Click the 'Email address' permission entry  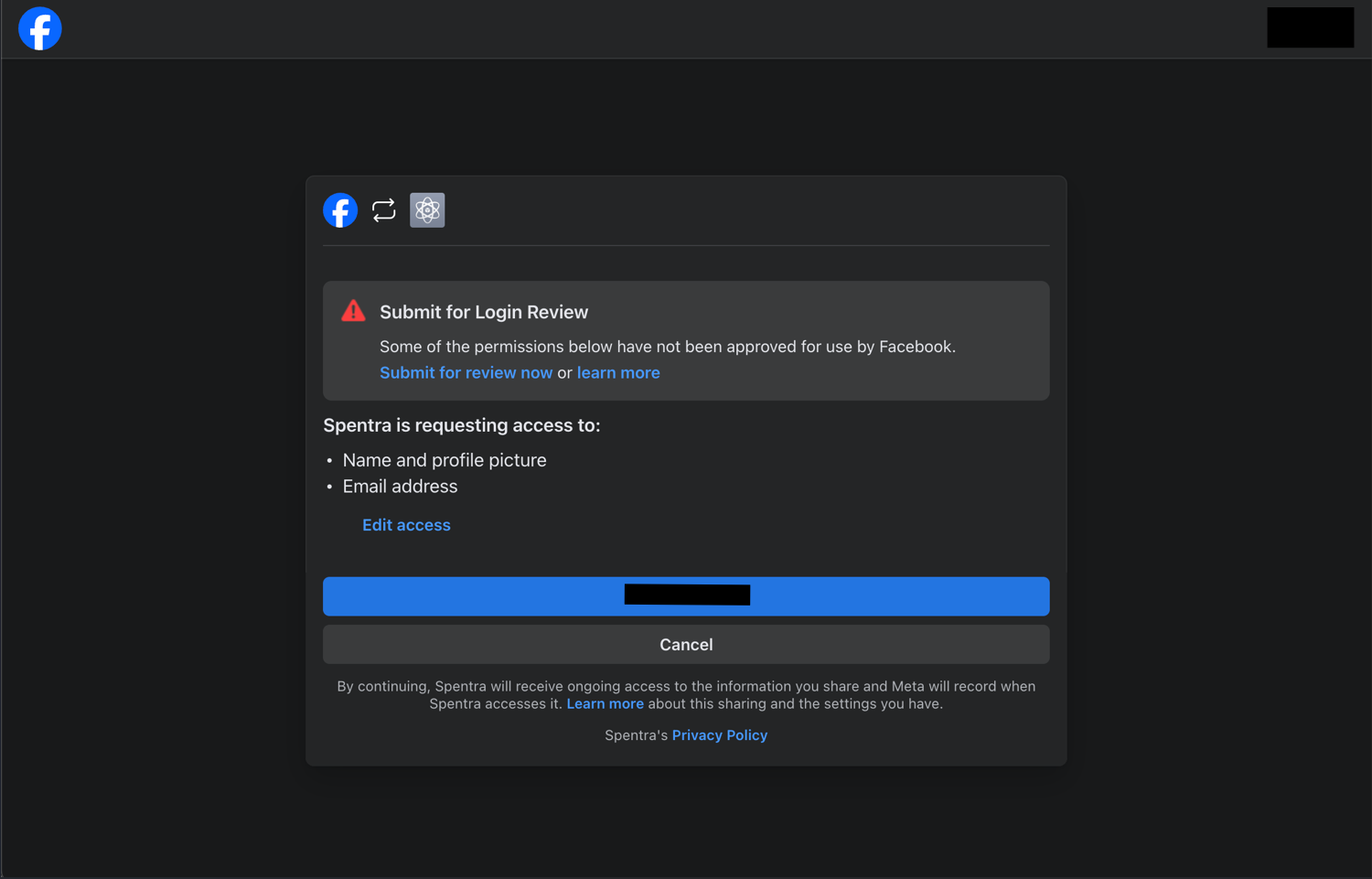tap(400, 486)
